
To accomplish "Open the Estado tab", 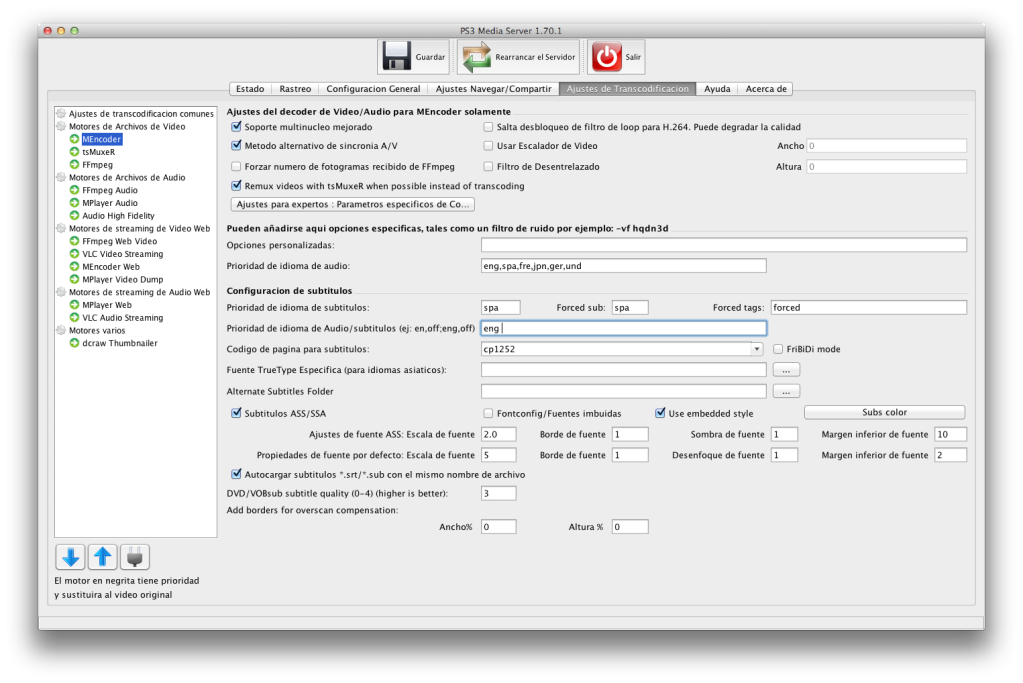I will point(250,89).
